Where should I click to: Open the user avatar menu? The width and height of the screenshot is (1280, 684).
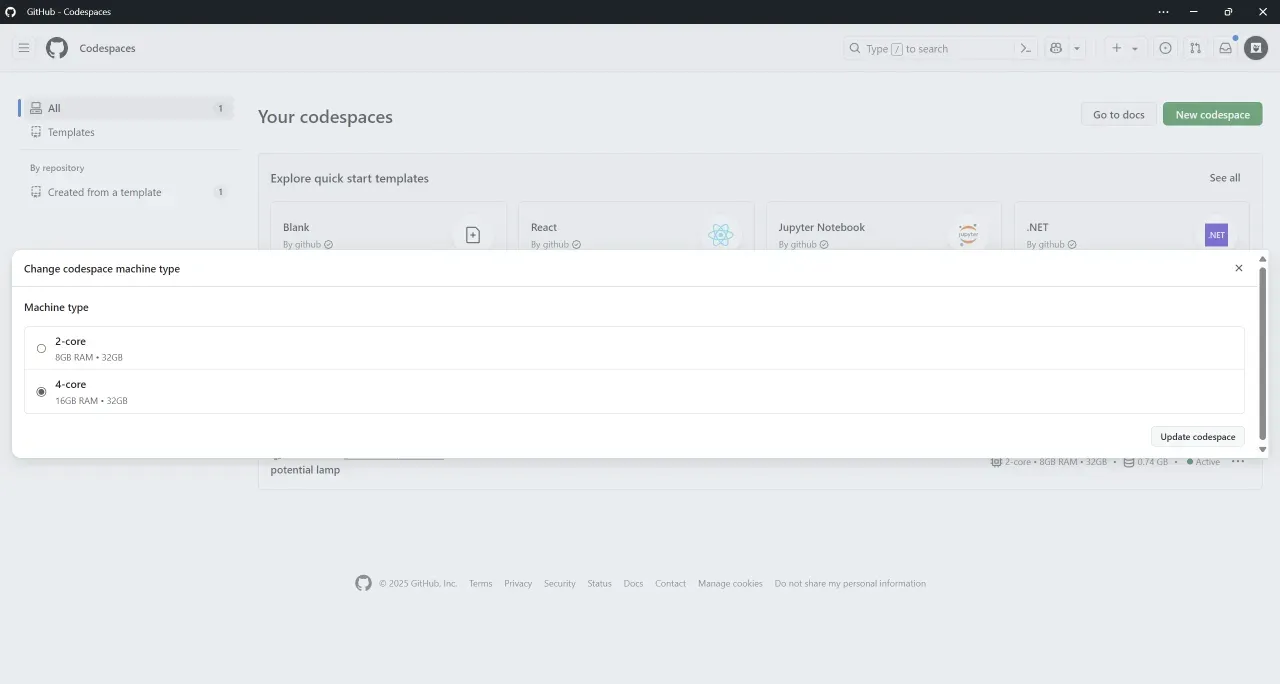tap(1256, 48)
